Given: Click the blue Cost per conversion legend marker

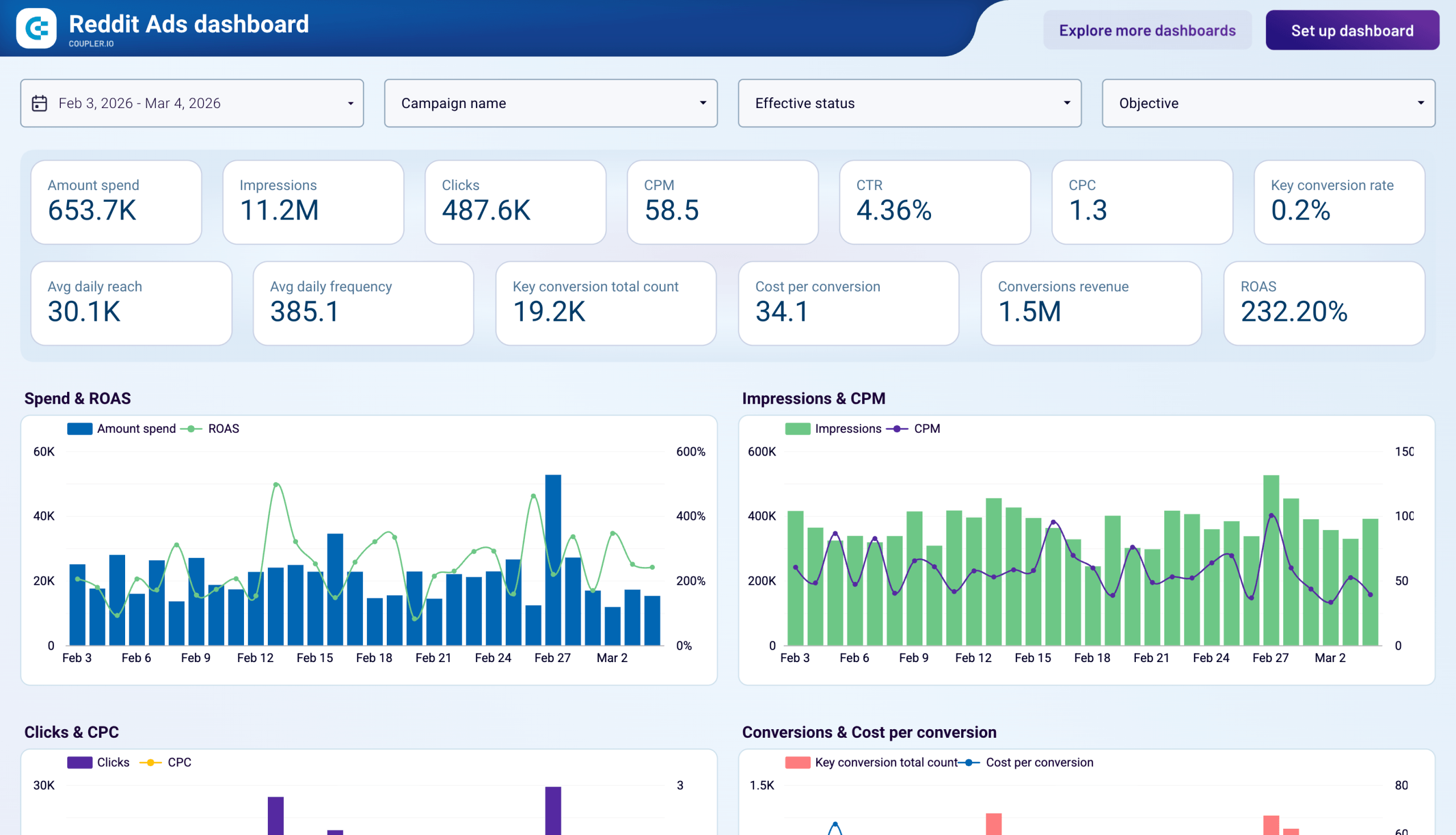Looking at the screenshot, I should (x=968, y=762).
